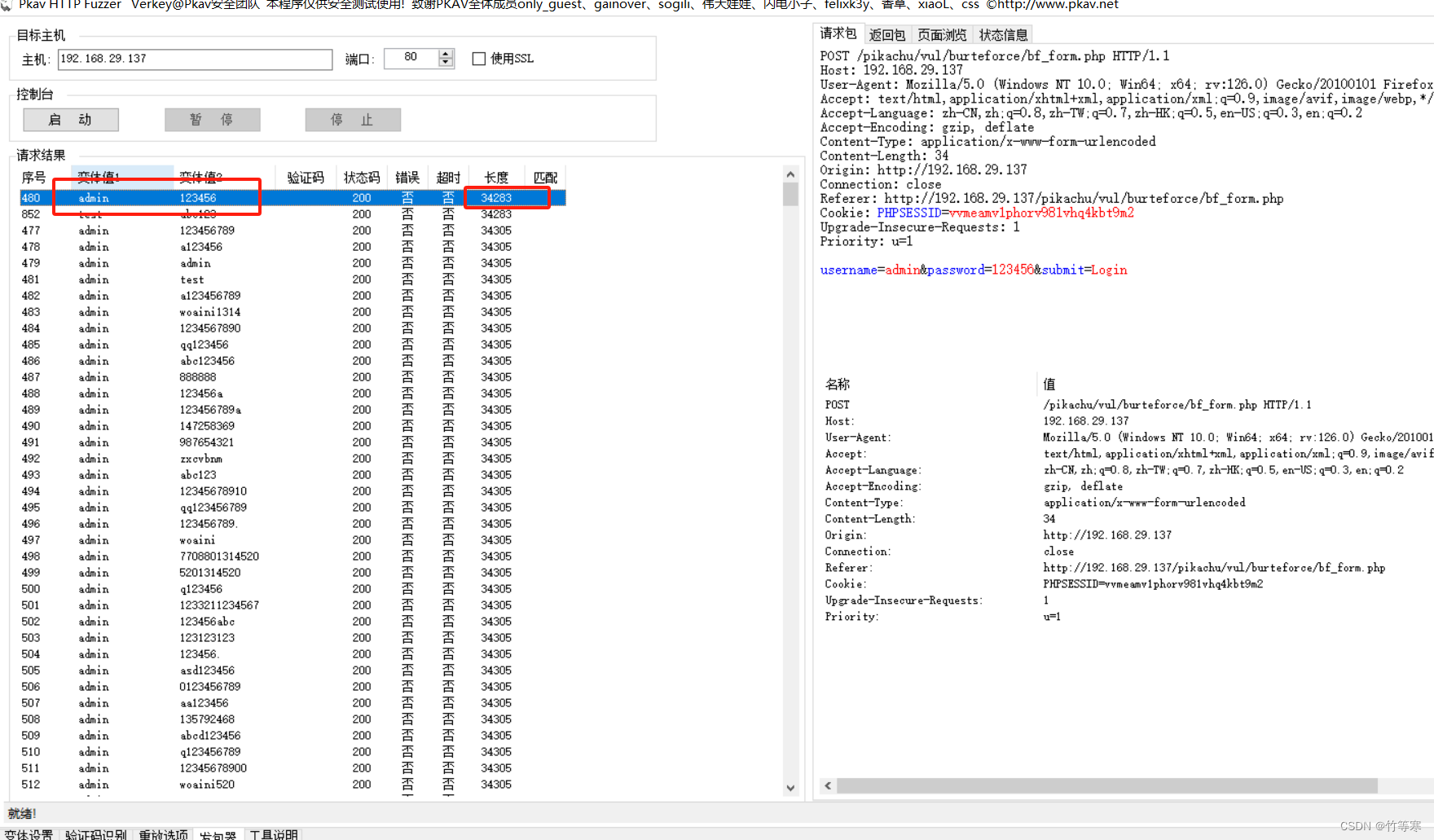Open the 页面浏览 page view tab
The image size is (1434, 840).
click(x=942, y=34)
